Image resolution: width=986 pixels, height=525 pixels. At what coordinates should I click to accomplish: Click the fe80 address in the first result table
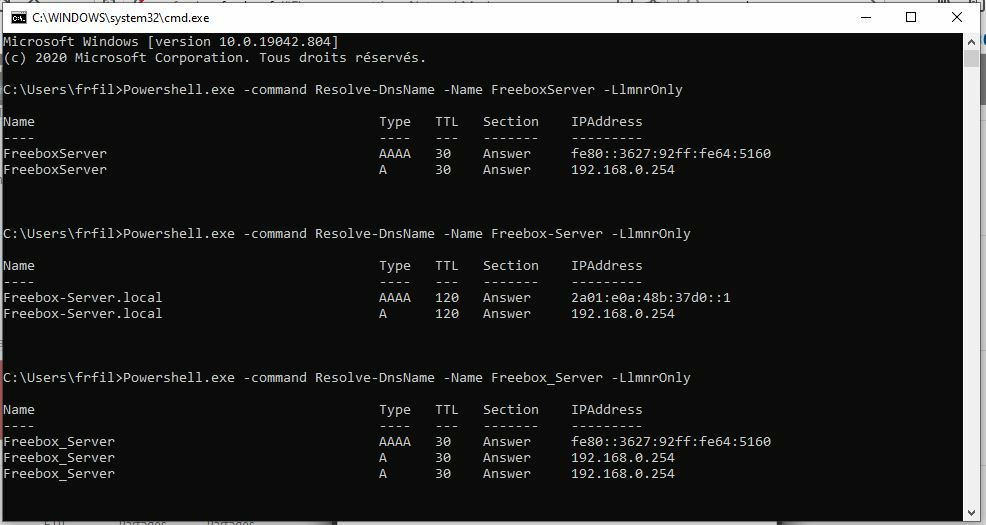pyautogui.click(x=671, y=154)
